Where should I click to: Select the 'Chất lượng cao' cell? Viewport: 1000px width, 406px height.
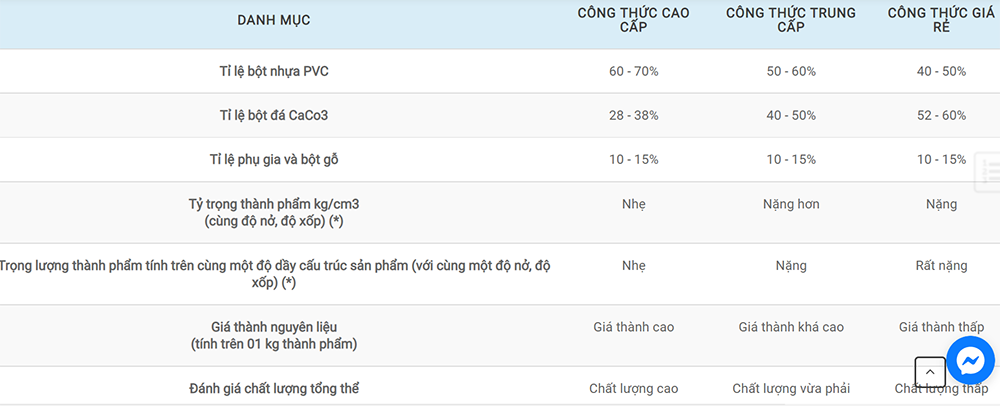[633, 388]
